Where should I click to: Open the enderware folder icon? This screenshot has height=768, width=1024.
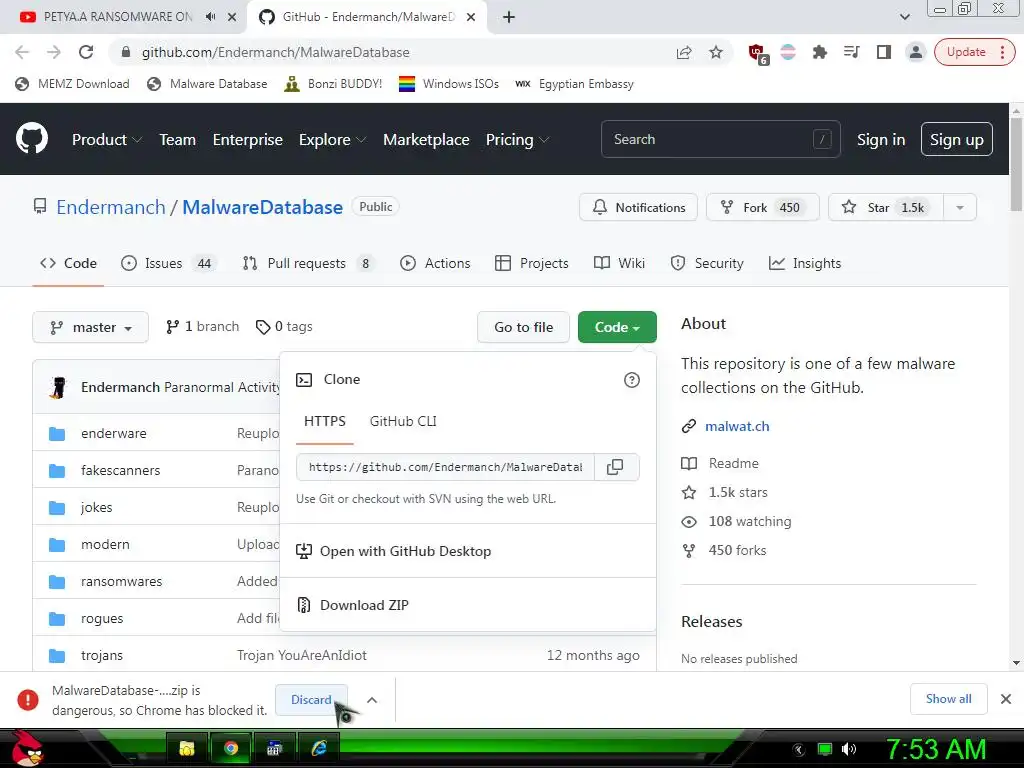(57, 434)
